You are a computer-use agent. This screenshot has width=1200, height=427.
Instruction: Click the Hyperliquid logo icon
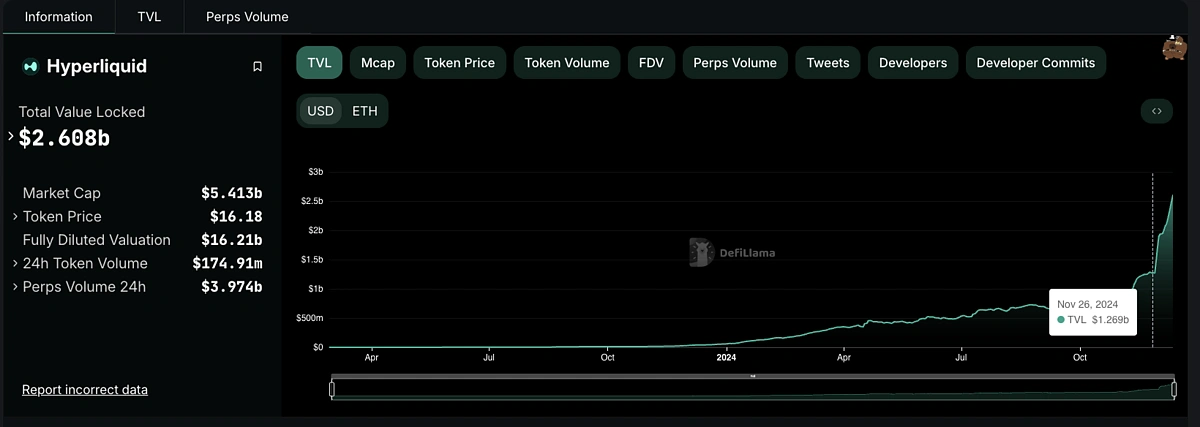coord(30,66)
